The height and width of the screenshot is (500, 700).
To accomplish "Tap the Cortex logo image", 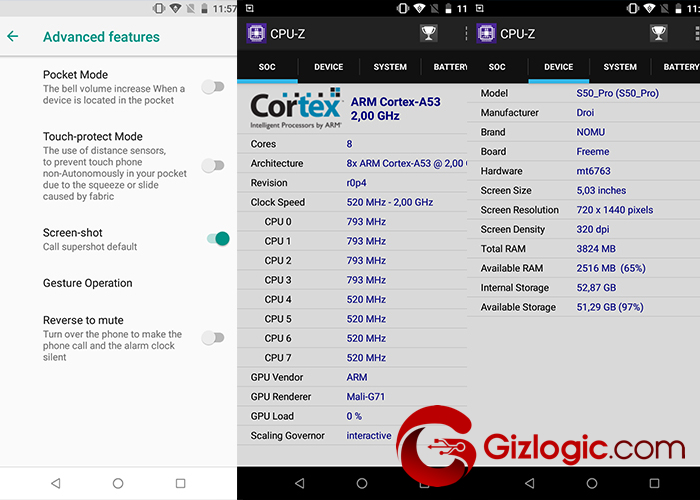I will 296,108.
